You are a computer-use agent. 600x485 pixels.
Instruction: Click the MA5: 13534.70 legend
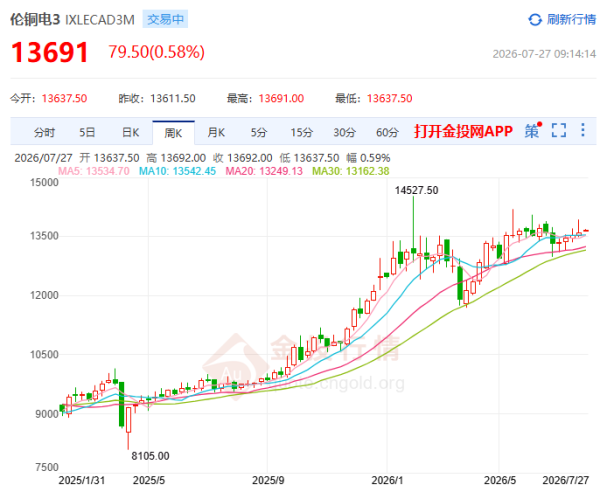[94, 171]
